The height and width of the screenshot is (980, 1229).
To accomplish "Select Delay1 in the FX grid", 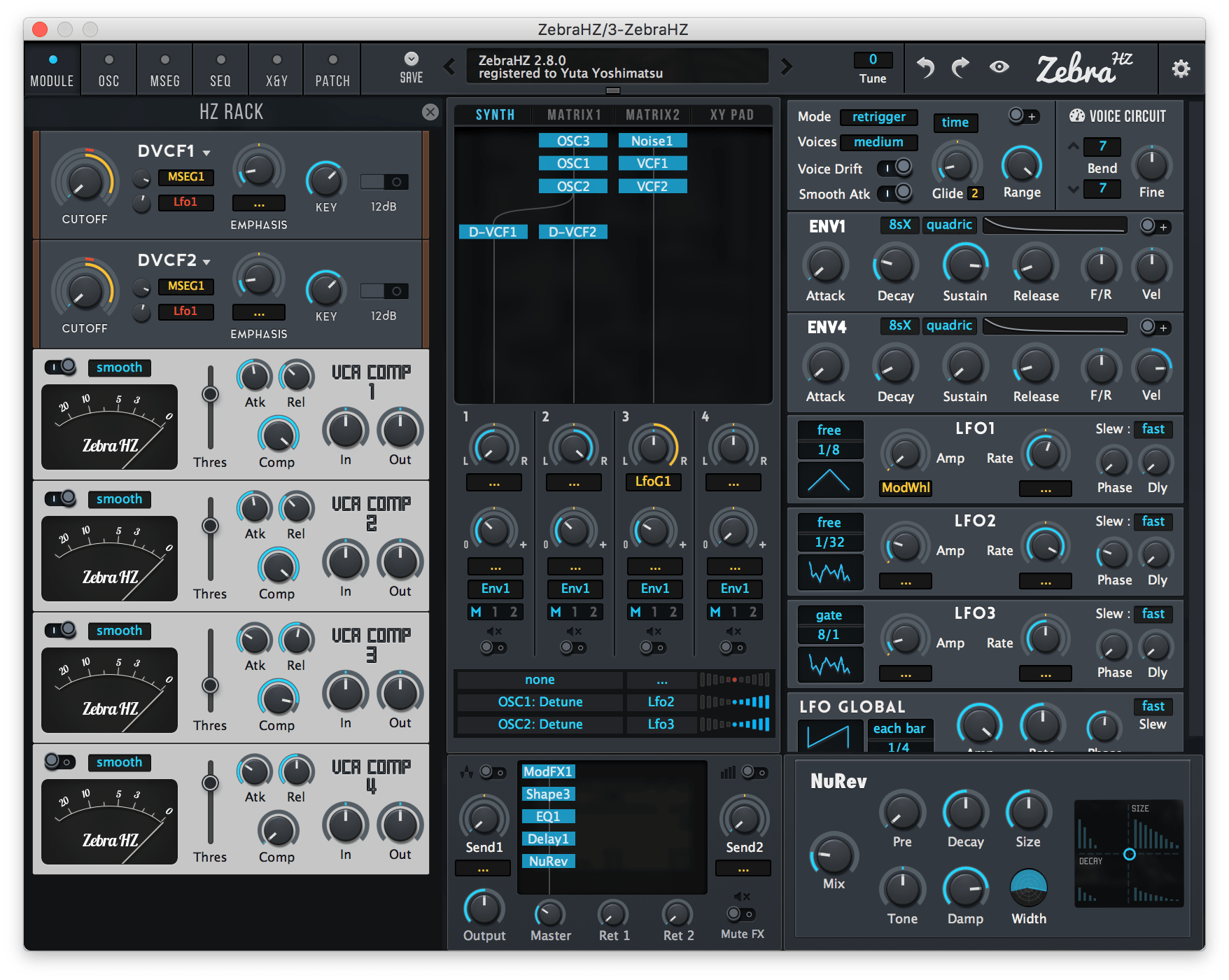I will pyautogui.click(x=548, y=839).
